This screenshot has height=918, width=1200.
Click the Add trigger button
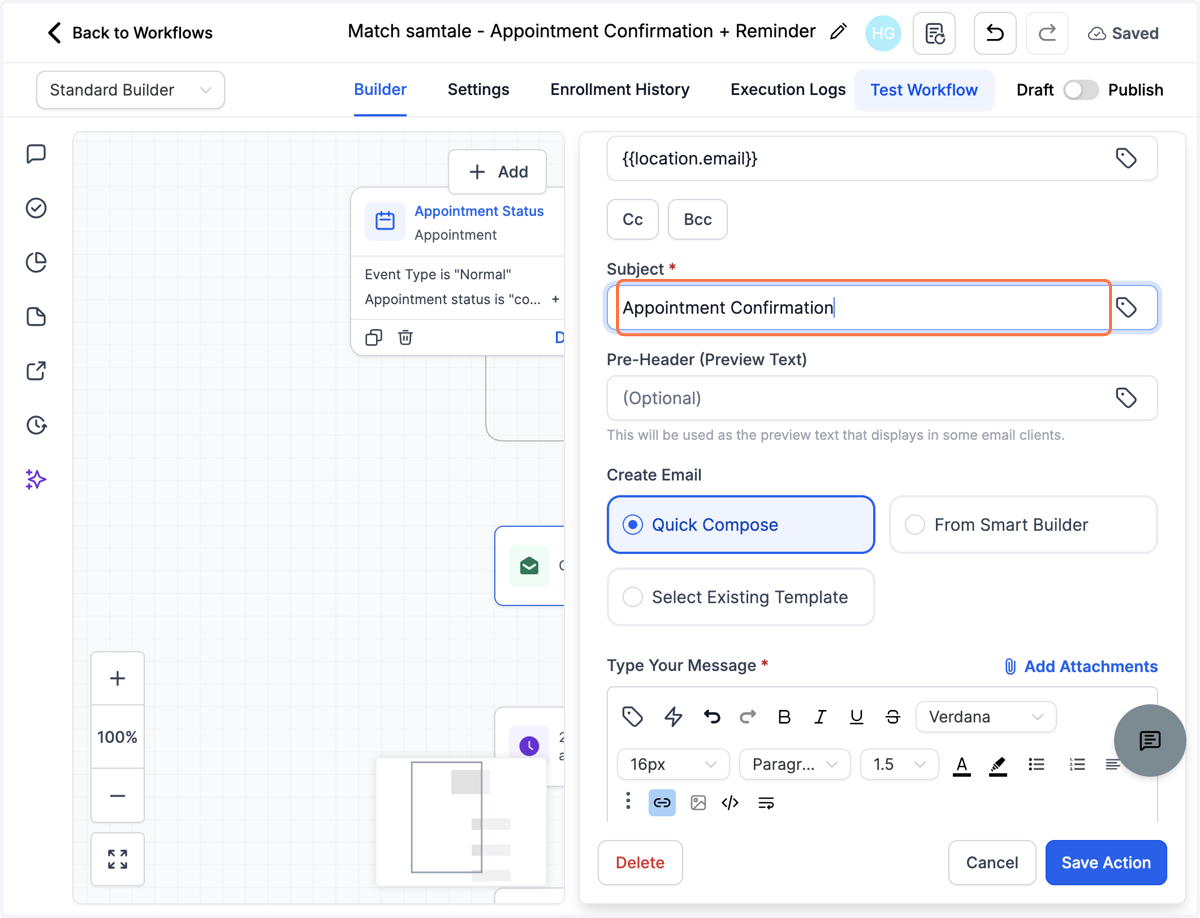pos(498,172)
